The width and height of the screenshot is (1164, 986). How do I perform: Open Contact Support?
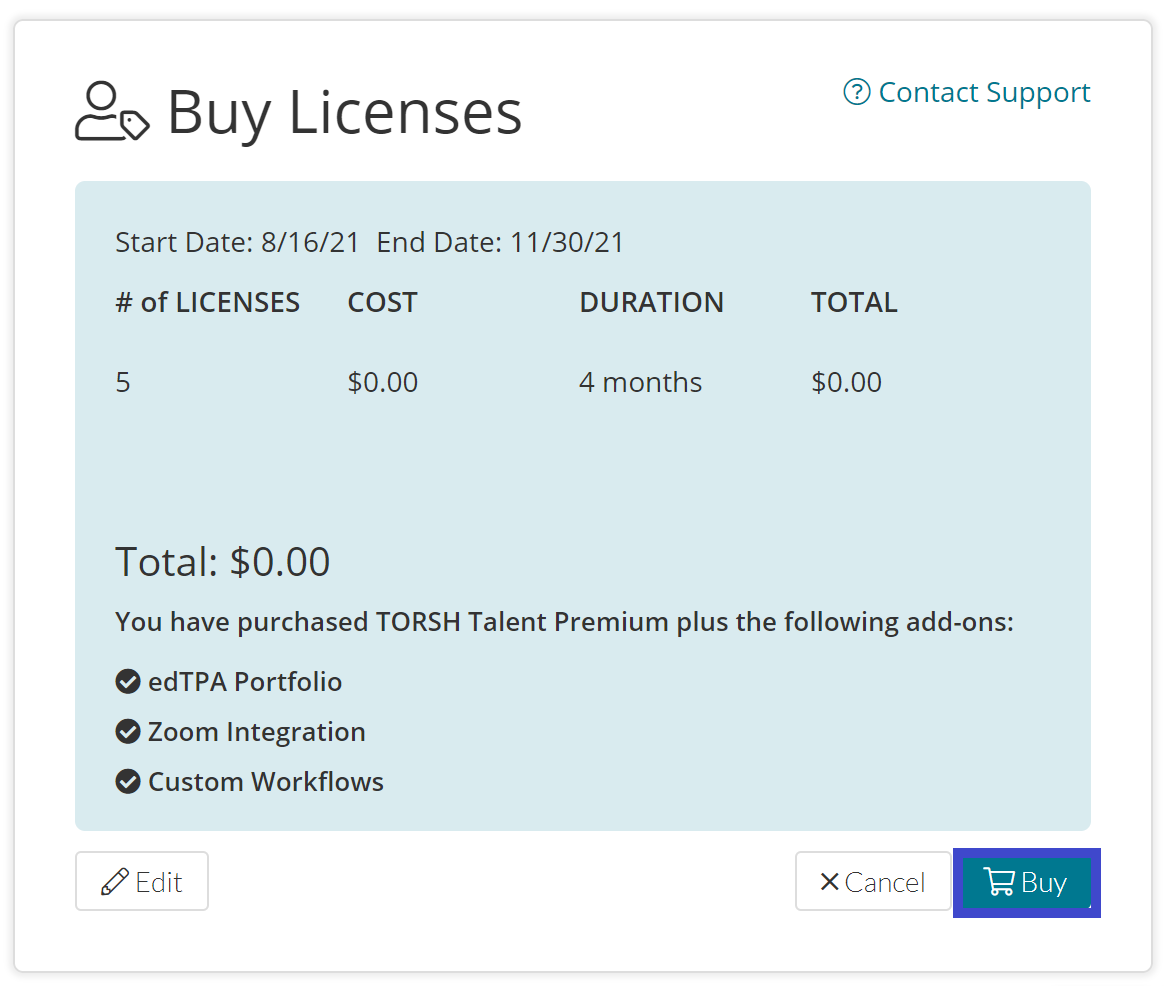tap(984, 92)
